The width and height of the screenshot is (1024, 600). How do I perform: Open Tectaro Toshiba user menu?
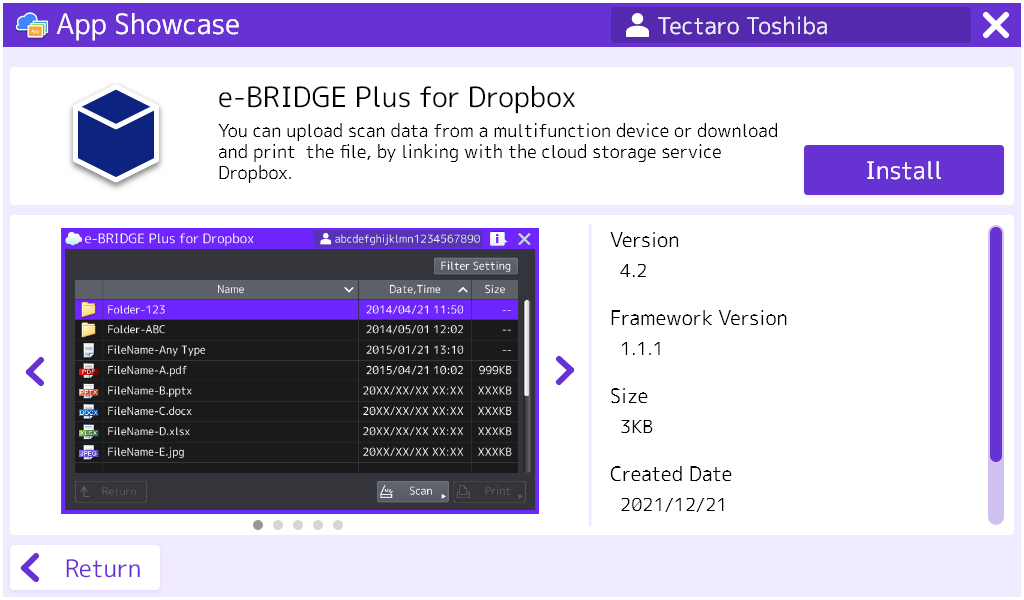(790, 26)
